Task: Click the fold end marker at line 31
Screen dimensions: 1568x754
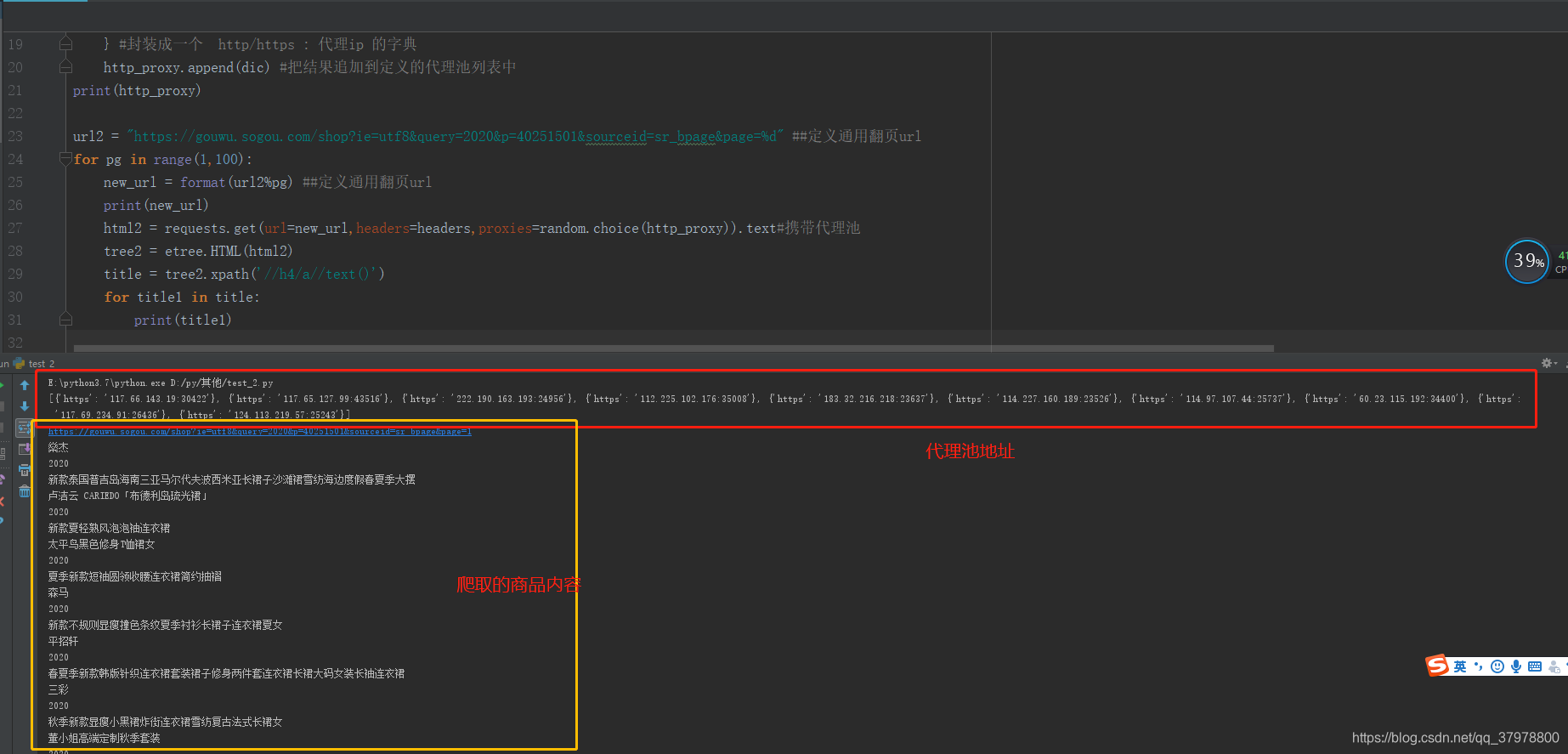Action: [x=65, y=320]
